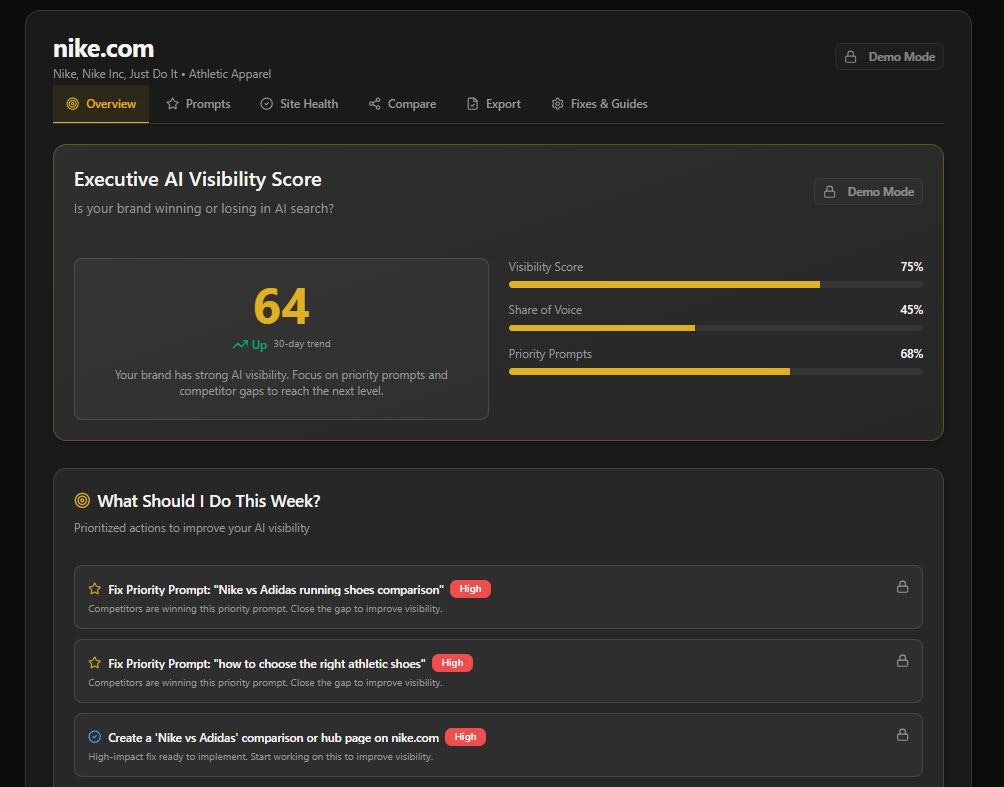Click the nike.com page title
This screenshot has width=1004, height=787.
point(104,49)
